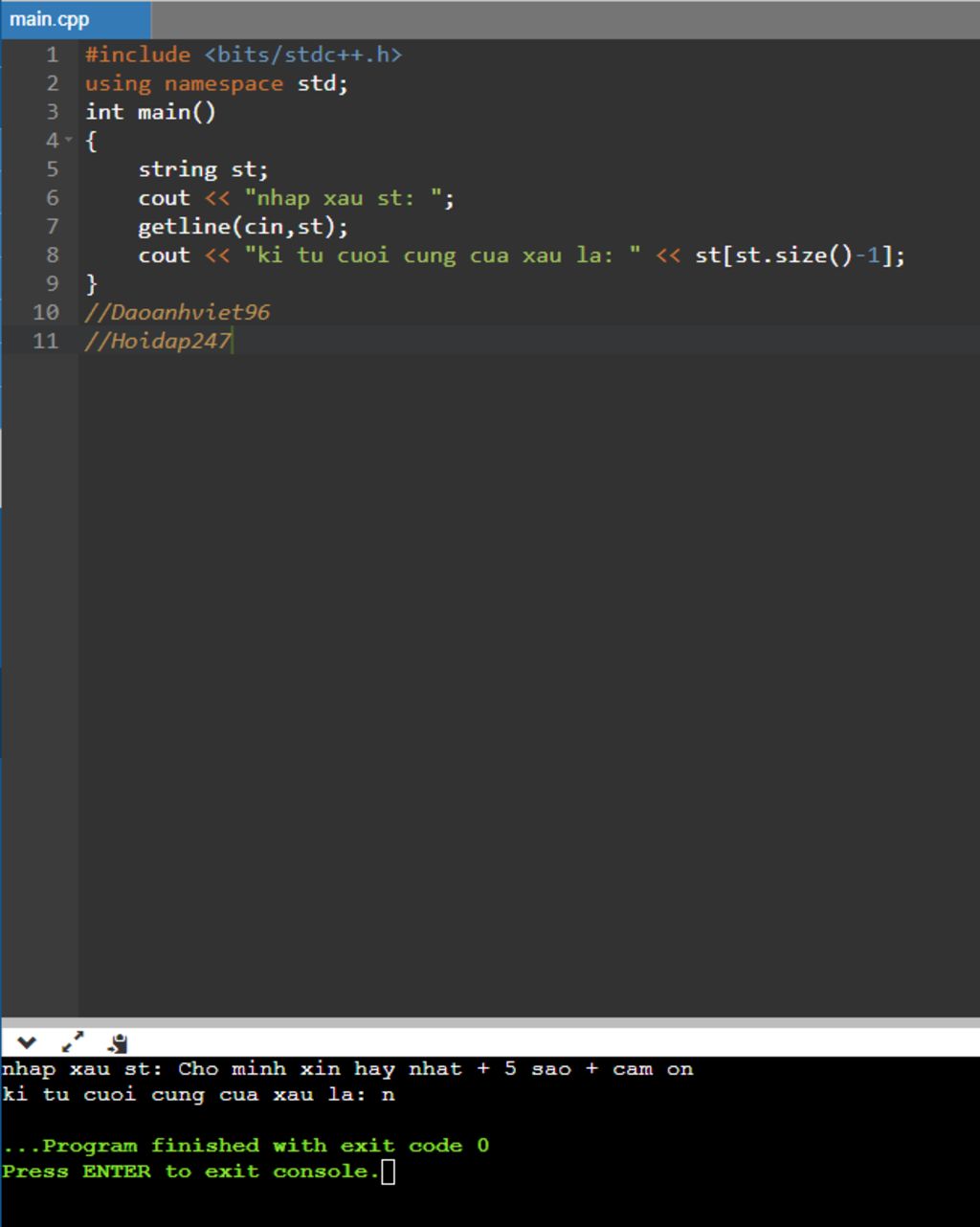Click the copy console output icon

[118, 1043]
